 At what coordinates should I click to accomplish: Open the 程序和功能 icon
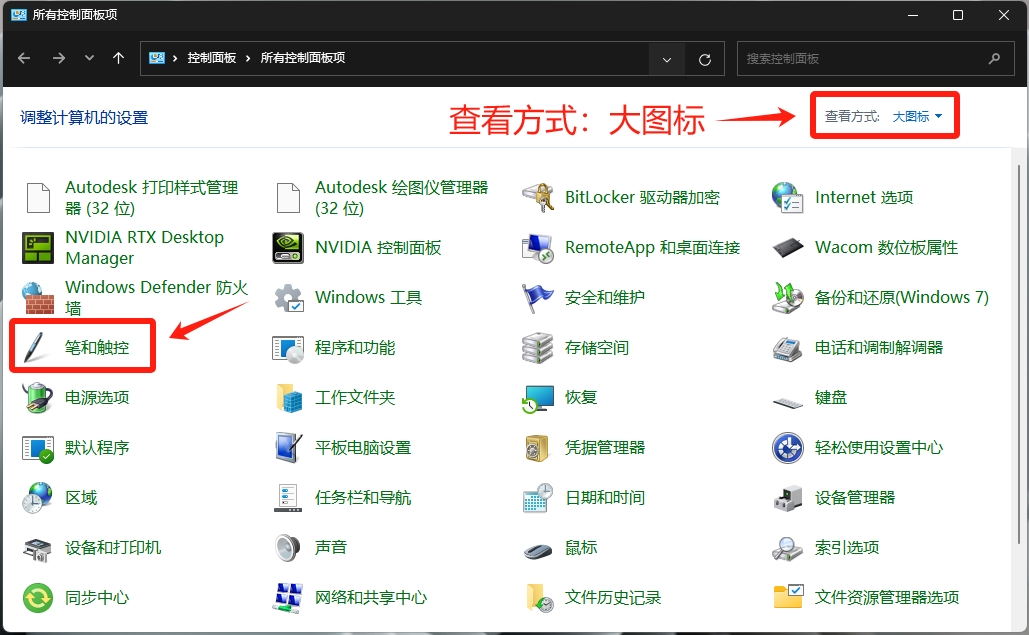tap(288, 348)
